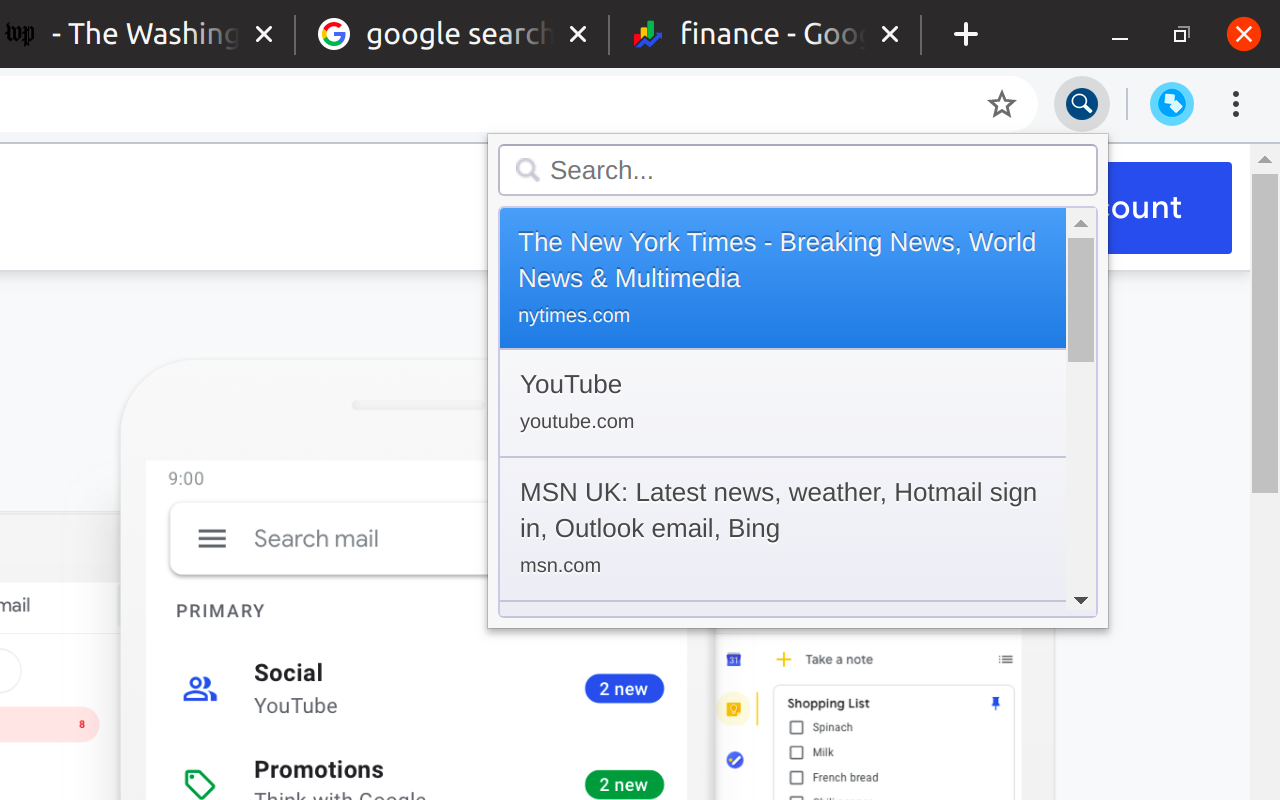Click the Promotions tag icon

200,784
